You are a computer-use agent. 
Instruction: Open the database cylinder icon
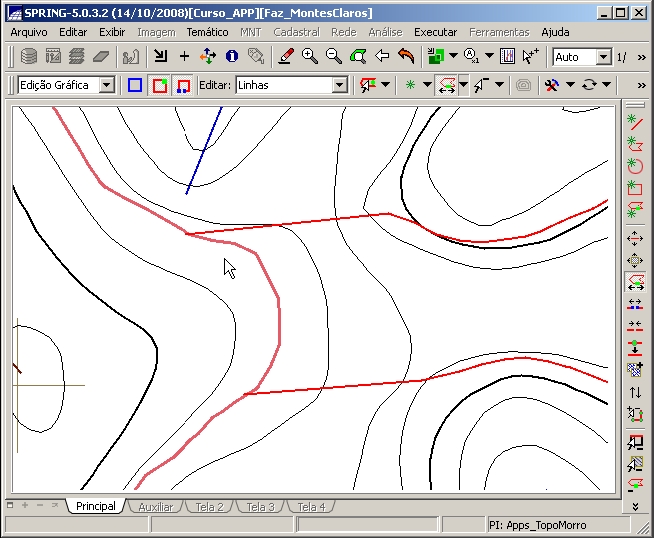tap(29, 57)
